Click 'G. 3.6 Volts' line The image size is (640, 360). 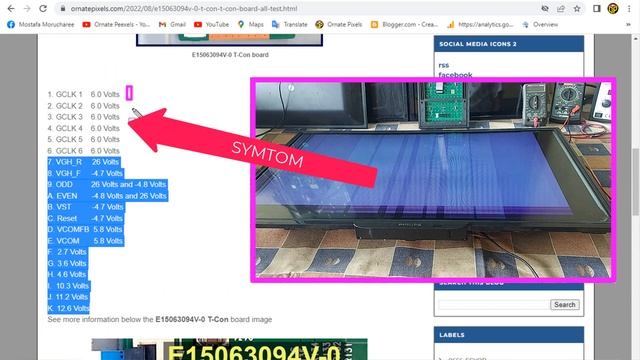67,263
